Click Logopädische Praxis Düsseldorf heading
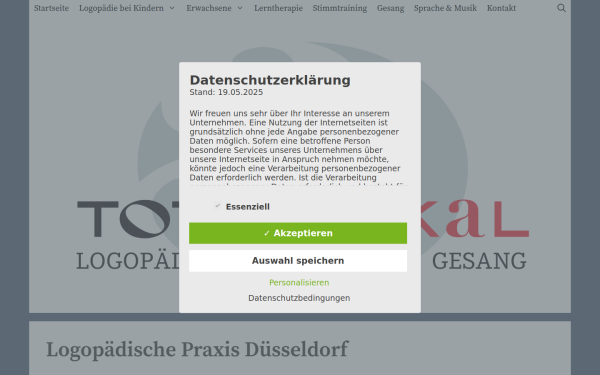The height and width of the screenshot is (375, 600). [x=197, y=350]
